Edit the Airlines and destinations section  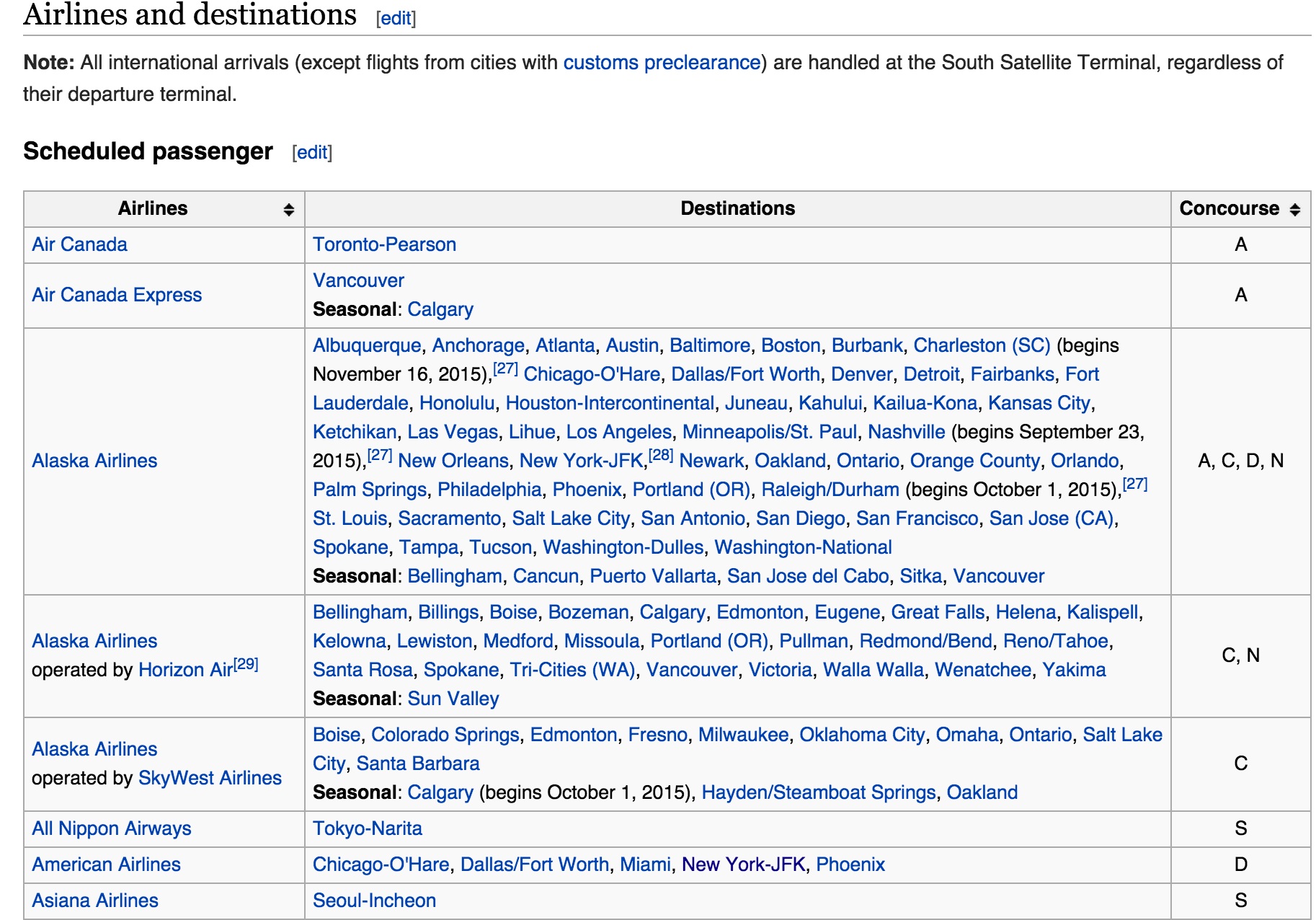coord(396,18)
